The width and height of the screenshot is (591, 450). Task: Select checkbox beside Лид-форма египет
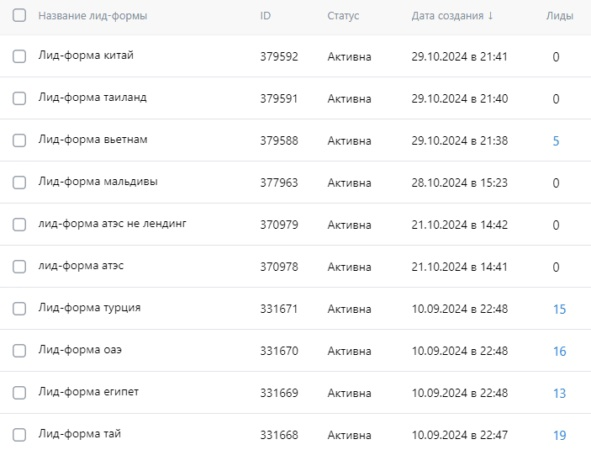pyautogui.click(x=19, y=393)
